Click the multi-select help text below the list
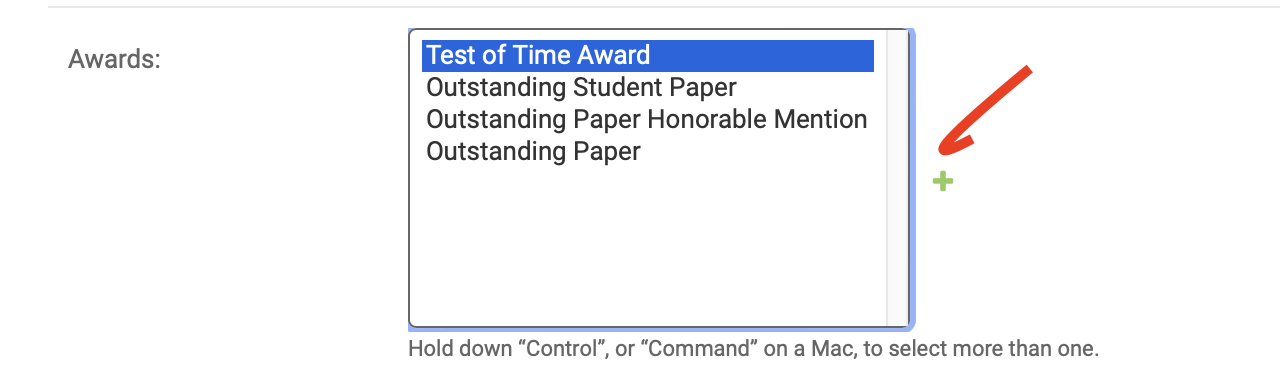Viewport: 1280px width, 378px height. [753, 350]
